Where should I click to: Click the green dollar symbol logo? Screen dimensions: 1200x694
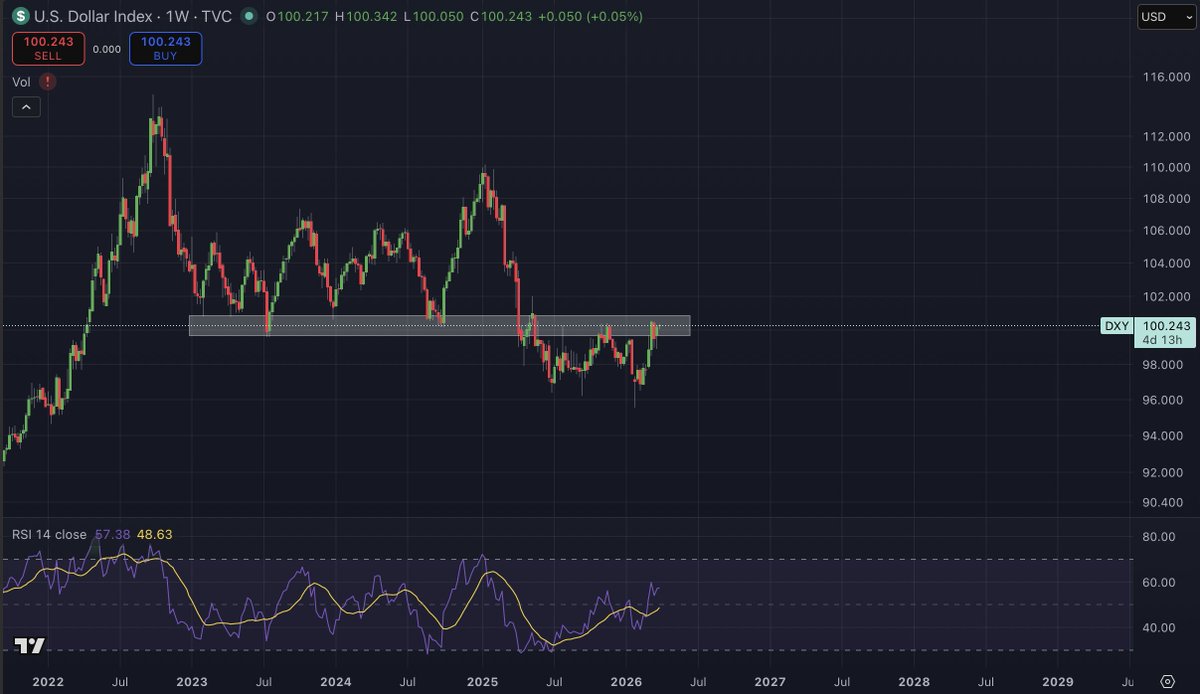point(20,17)
